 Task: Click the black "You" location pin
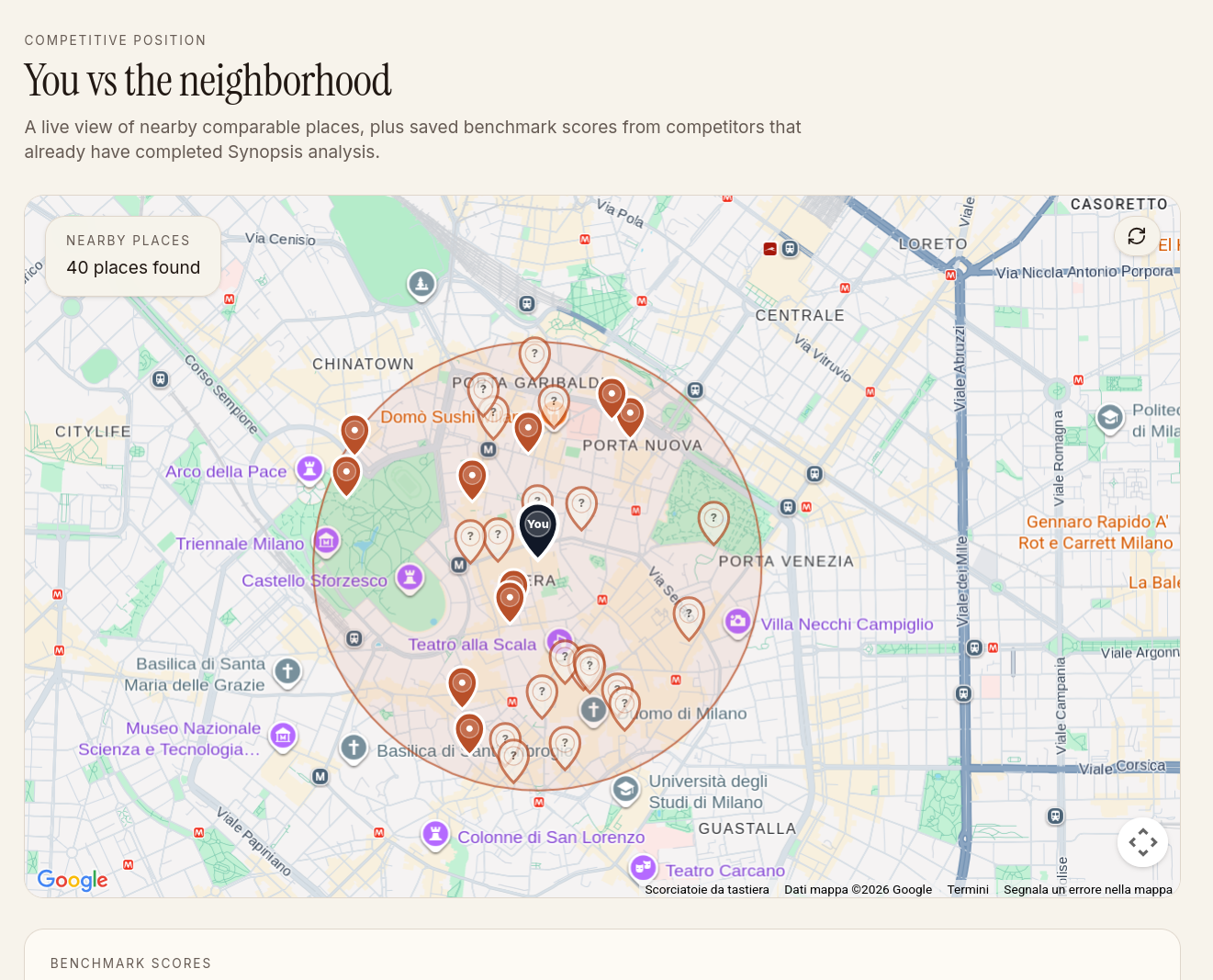538,531
